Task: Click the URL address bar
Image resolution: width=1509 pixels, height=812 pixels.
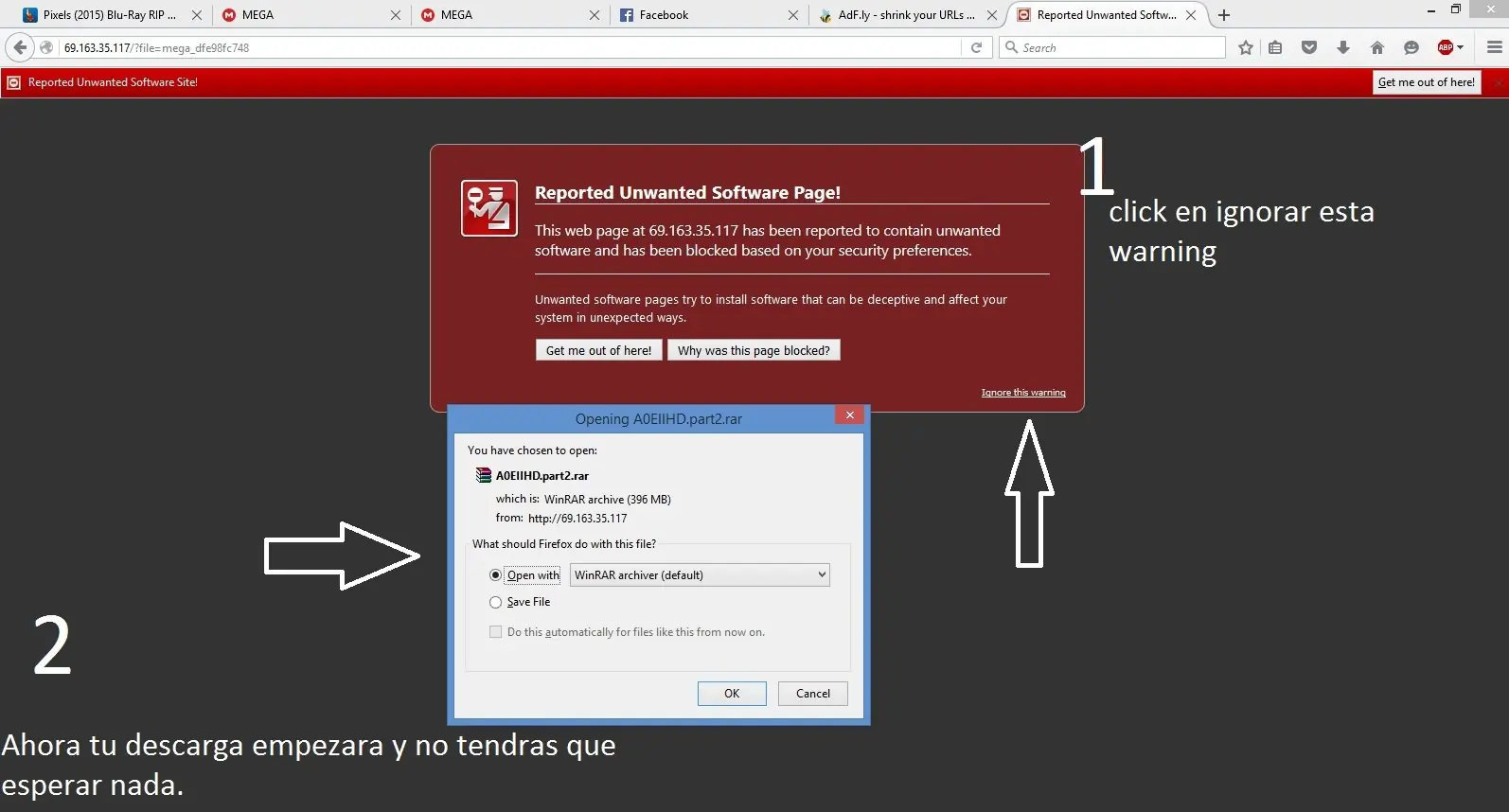Action: 511,47
